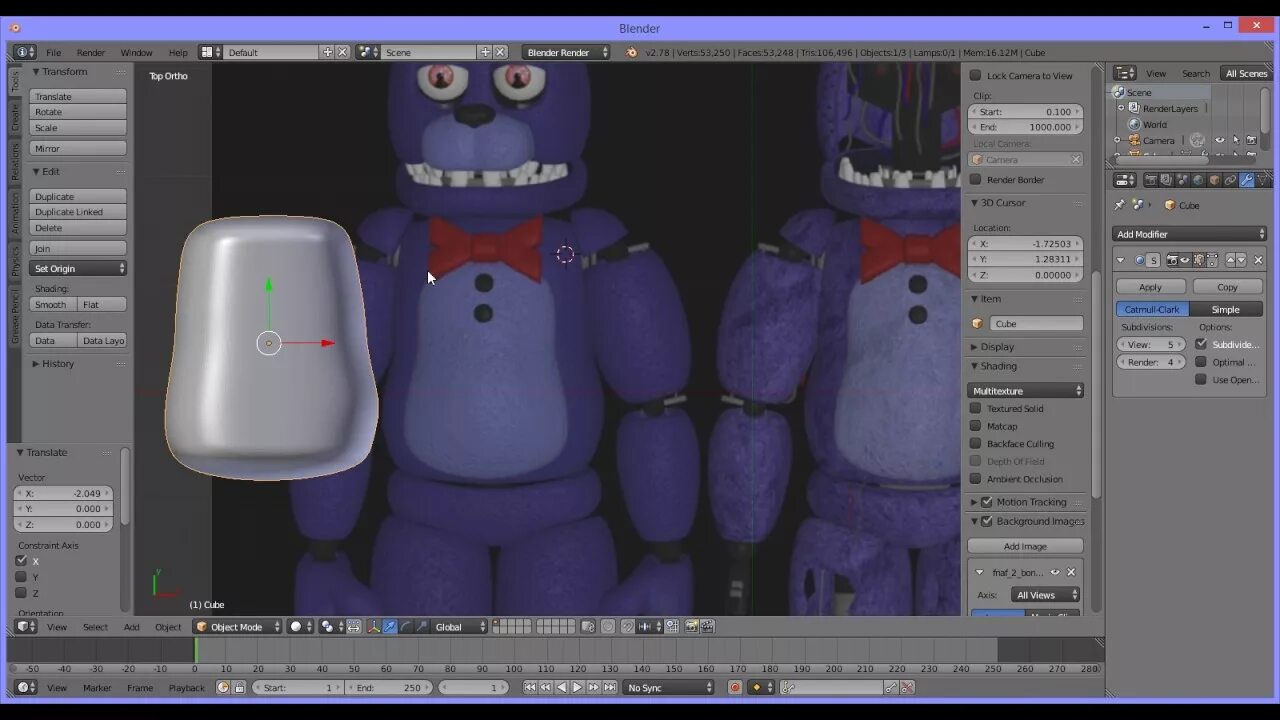Image resolution: width=1280 pixels, height=720 pixels.
Task: Play the animation forward
Action: click(577, 687)
